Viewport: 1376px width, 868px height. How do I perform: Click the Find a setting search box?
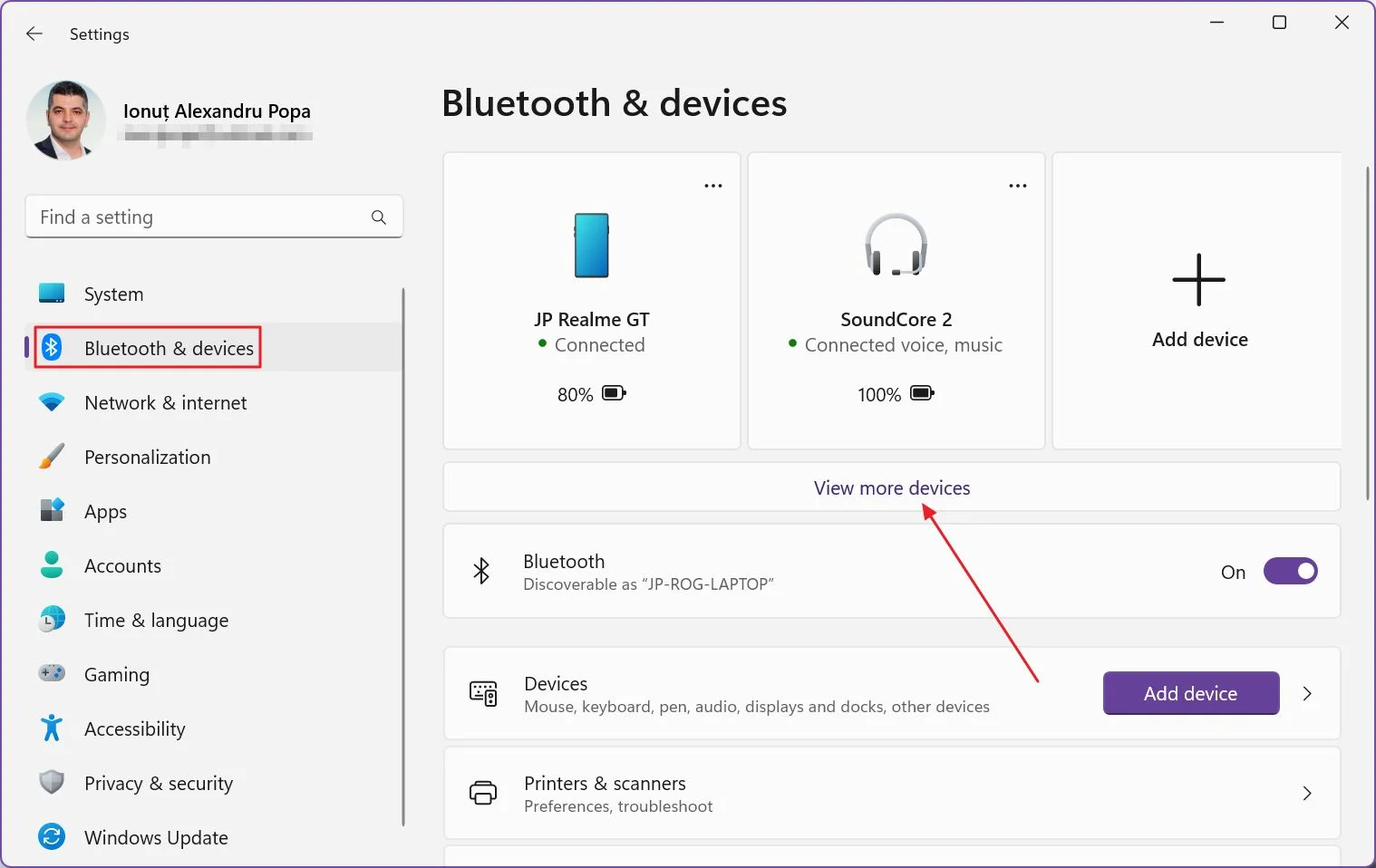pyautogui.click(x=214, y=217)
